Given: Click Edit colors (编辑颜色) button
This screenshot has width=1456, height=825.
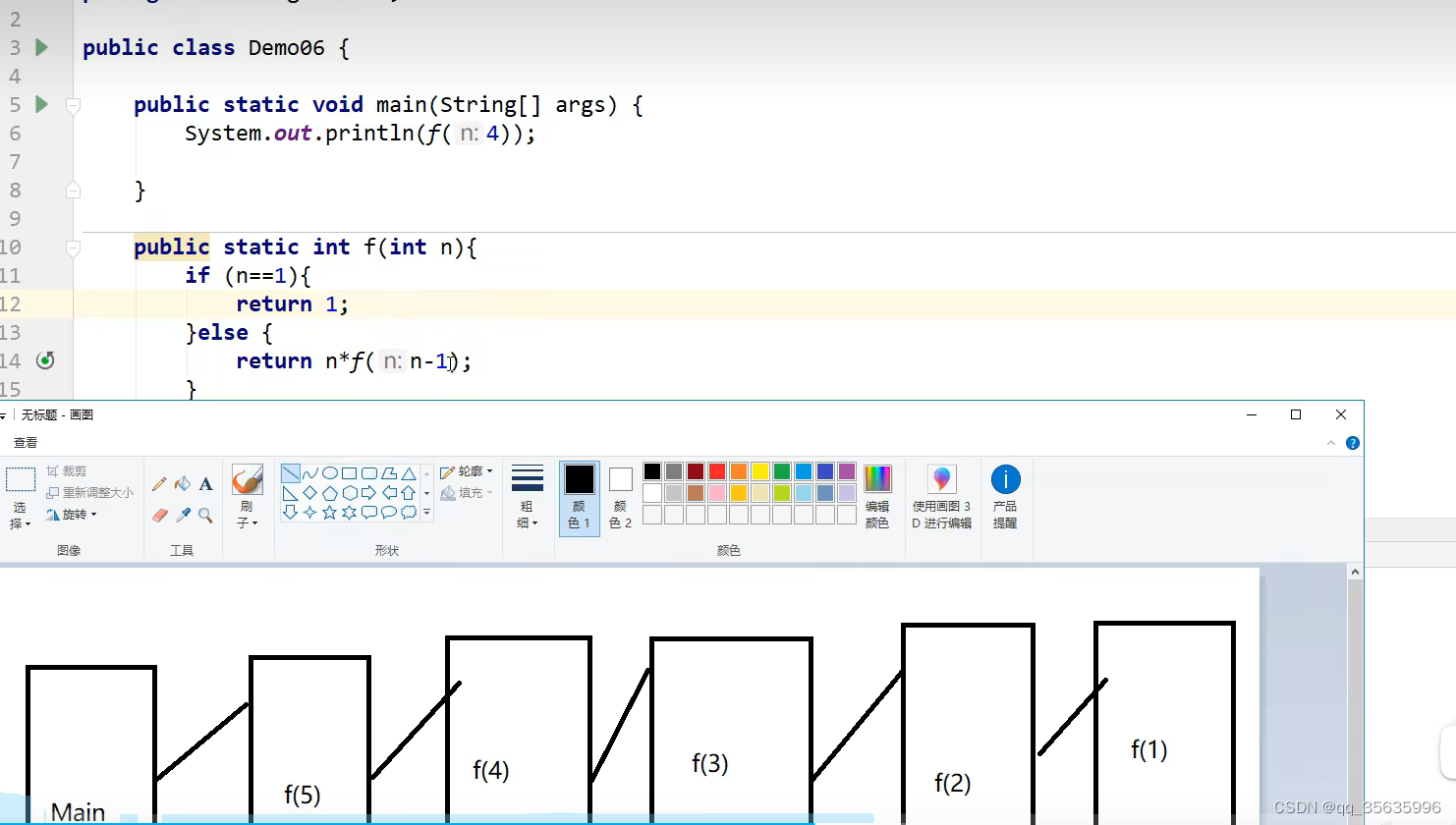Looking at the screenshot, I should pos(877,498).
